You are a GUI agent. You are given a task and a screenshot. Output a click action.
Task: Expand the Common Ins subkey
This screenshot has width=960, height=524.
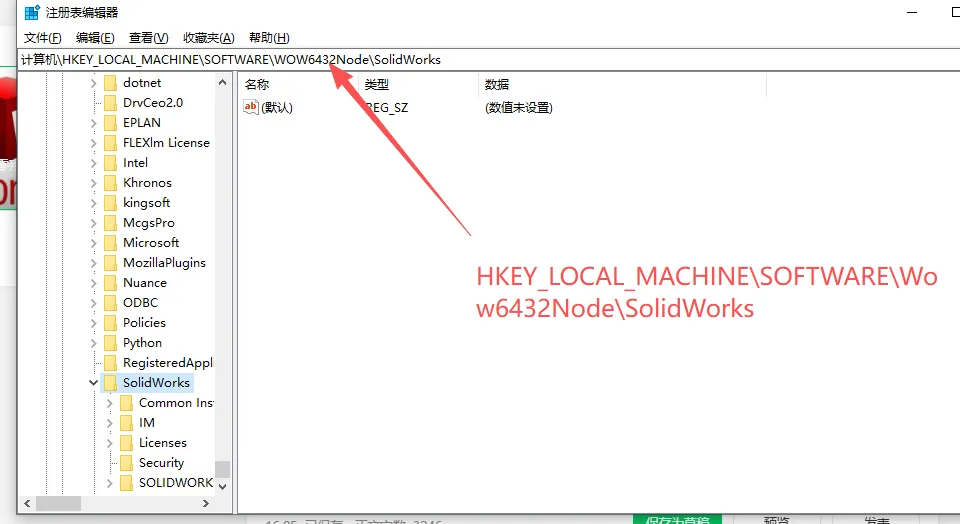point(109,403)
